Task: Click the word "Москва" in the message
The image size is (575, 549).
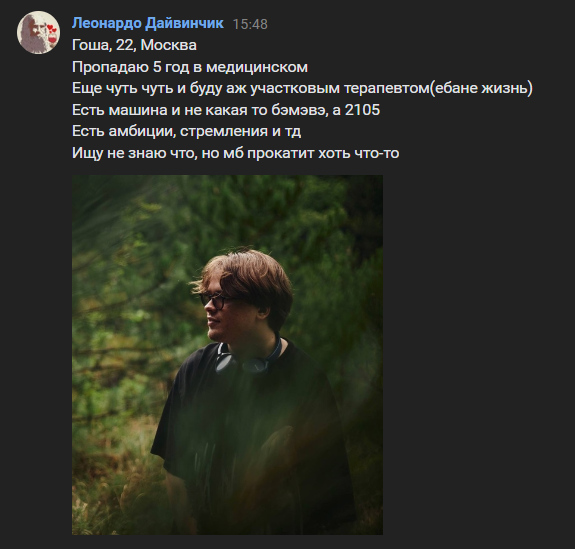Action: (169, 45)
